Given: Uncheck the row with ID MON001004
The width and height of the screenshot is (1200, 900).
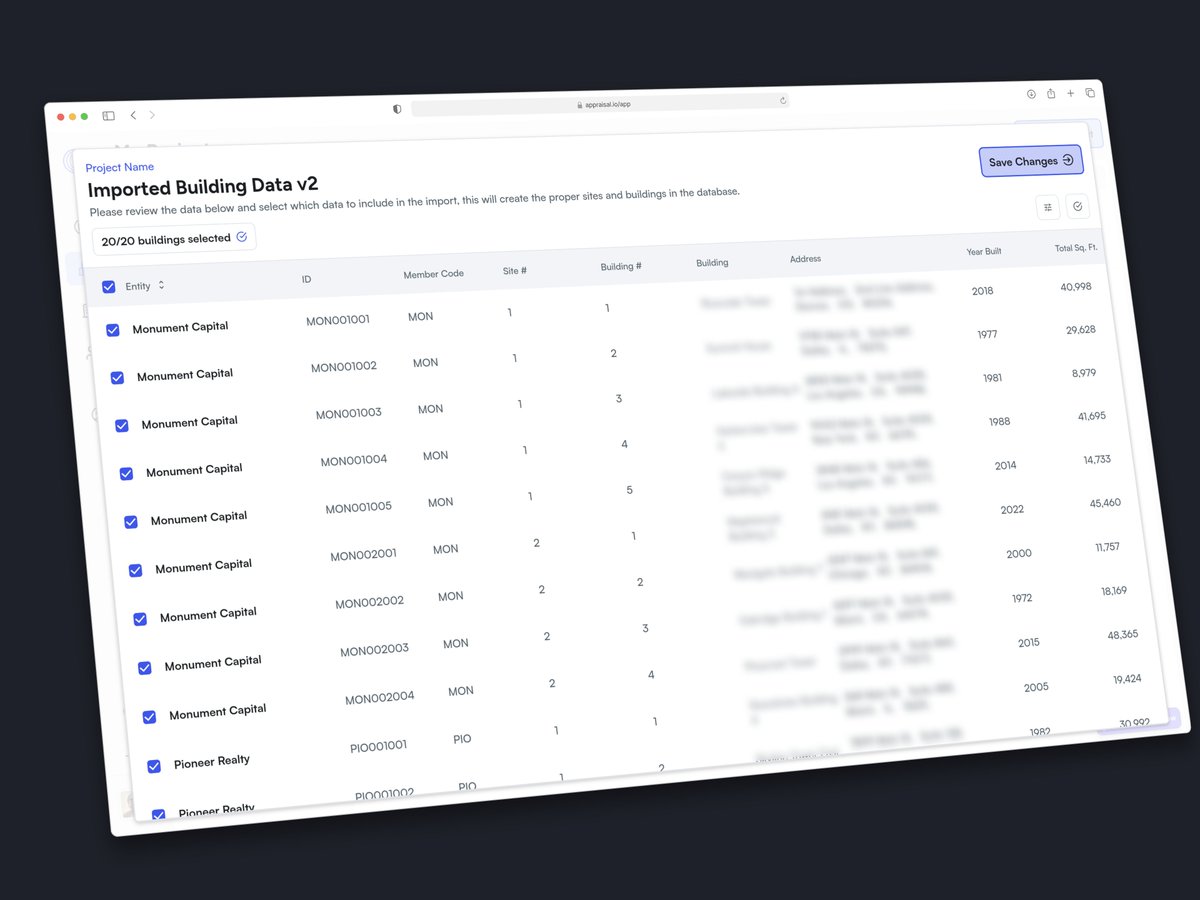Looking at the screenshot, I should tap(127, 474).
